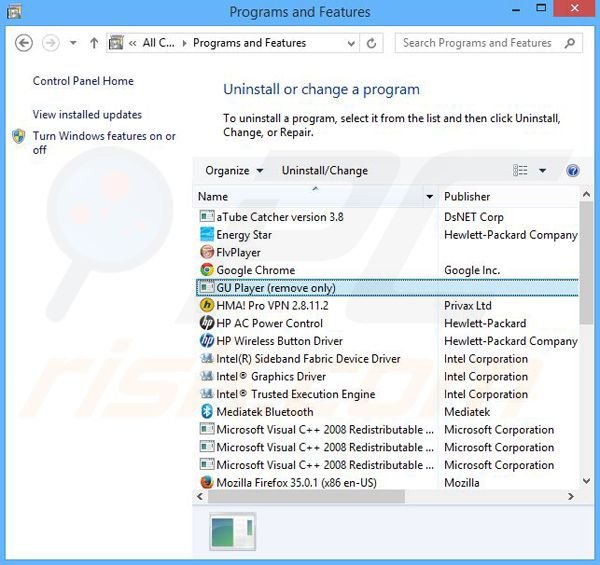This screenshot has height=565, width=600.
Task: Select the Energy Star icon
Action: point(207,234)
